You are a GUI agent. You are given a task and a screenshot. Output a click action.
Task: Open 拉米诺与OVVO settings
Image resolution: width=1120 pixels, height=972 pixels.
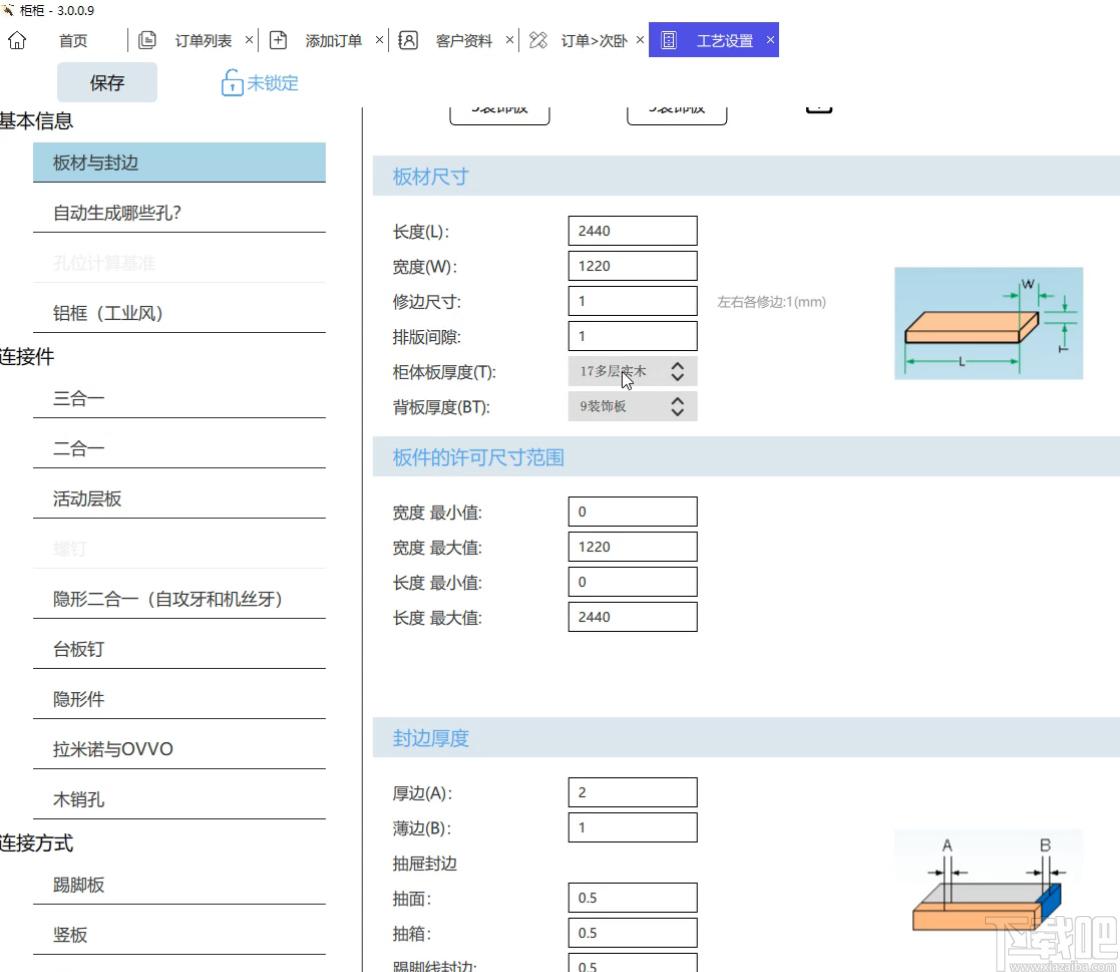pos(179,748)
